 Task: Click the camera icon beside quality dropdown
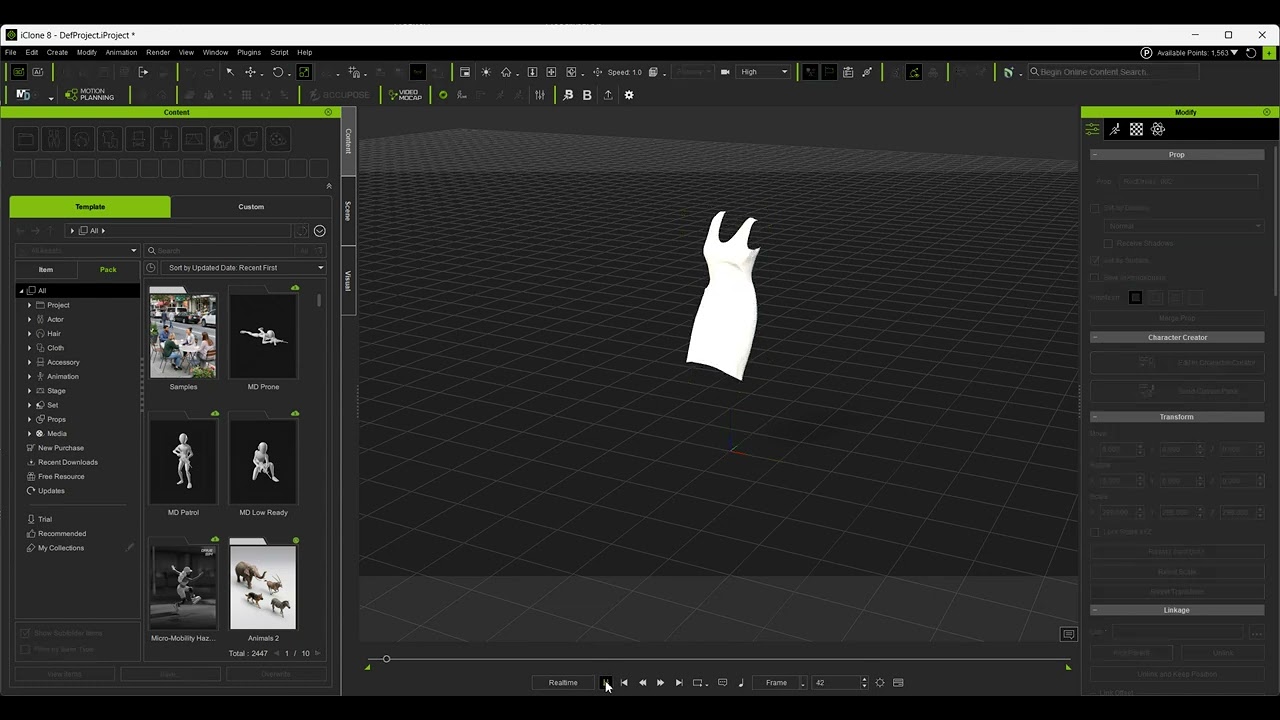coord(723,72)
